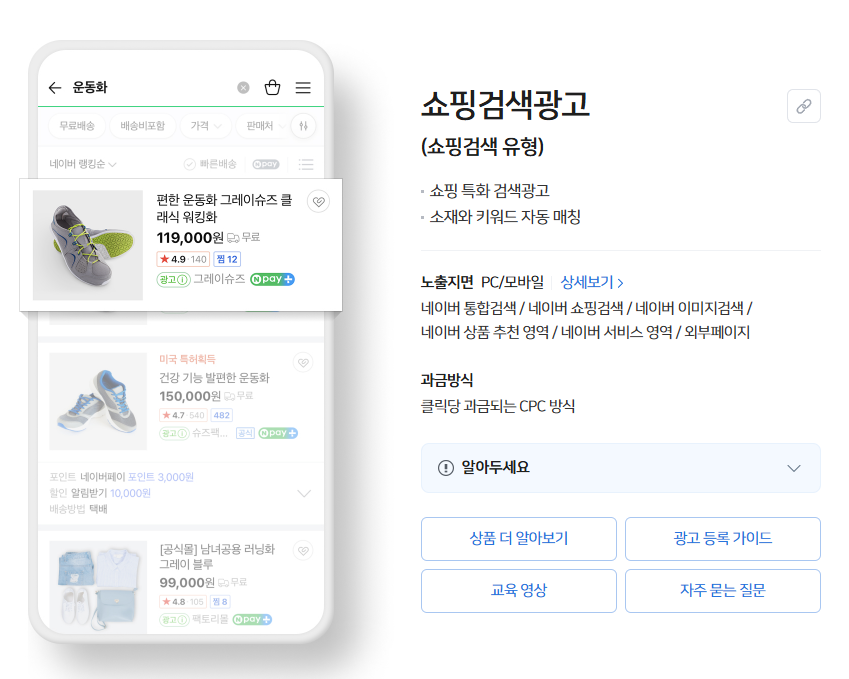Image resolution: width=849 pixels, height=679 pixels.
Task: Open the hamburger menu icon
Action: [x=303, y=88]
